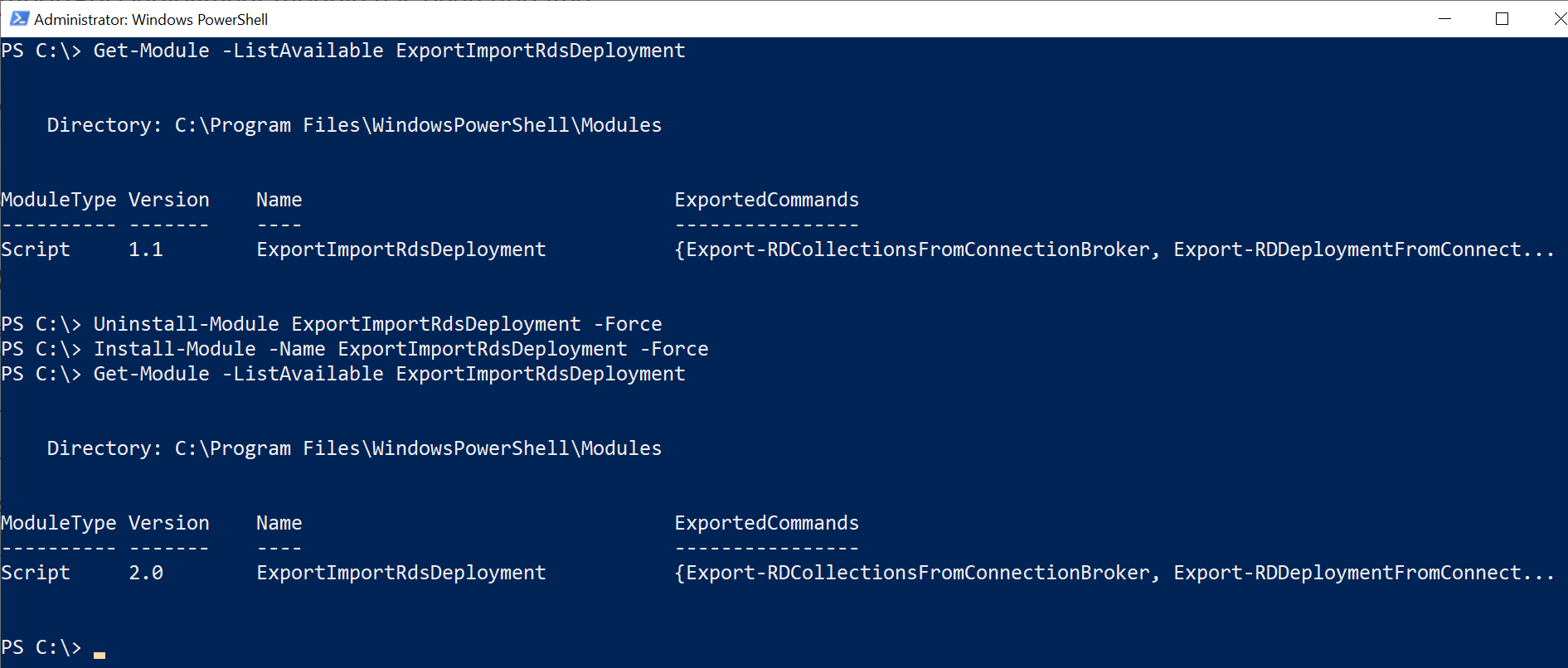Click ExportImportRdsDeployment name in second table

pos(401,573)
